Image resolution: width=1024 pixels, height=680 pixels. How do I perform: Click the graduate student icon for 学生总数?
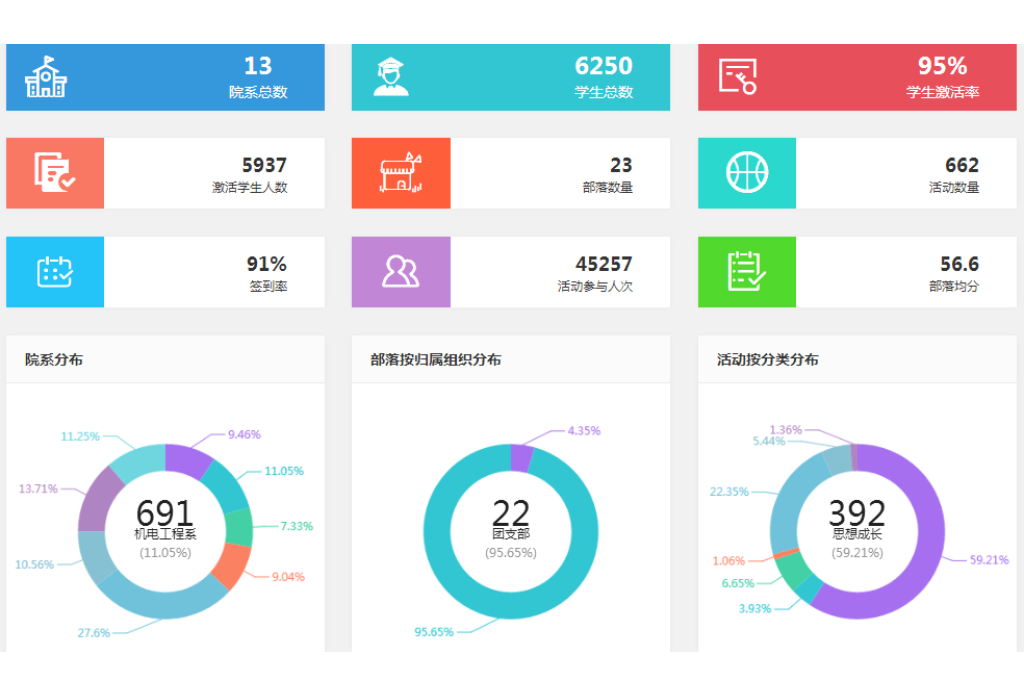[x=391, y=77]
